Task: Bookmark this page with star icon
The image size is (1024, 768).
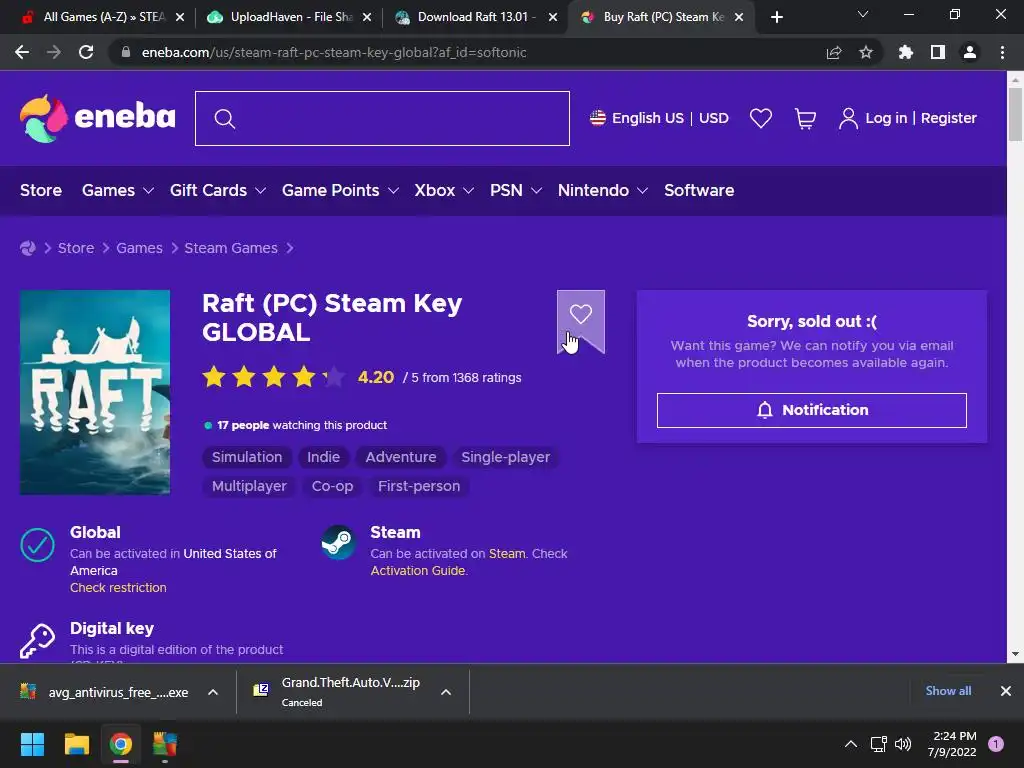Action: 865,52
